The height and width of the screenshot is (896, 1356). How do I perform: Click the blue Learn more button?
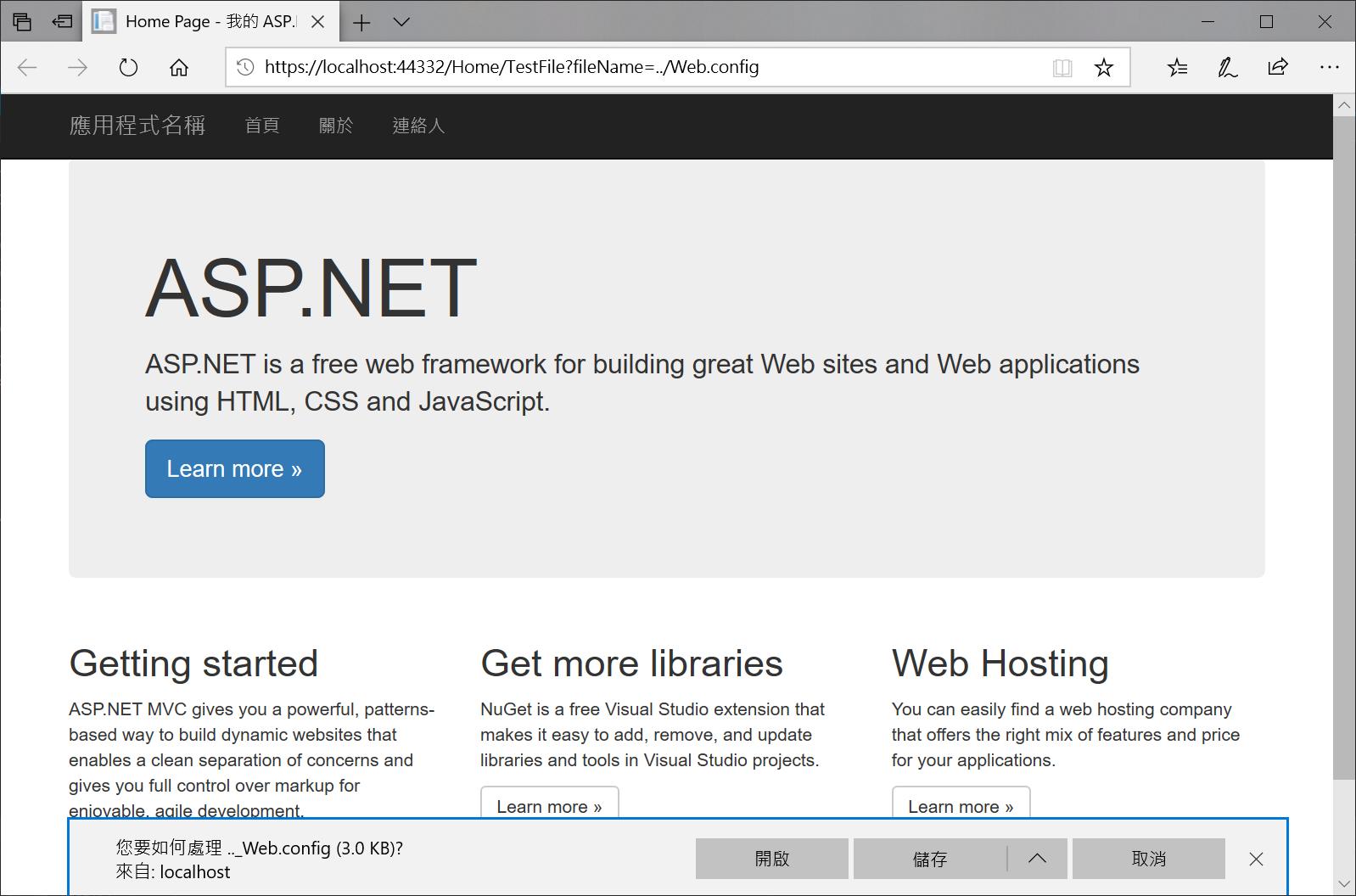235,468
